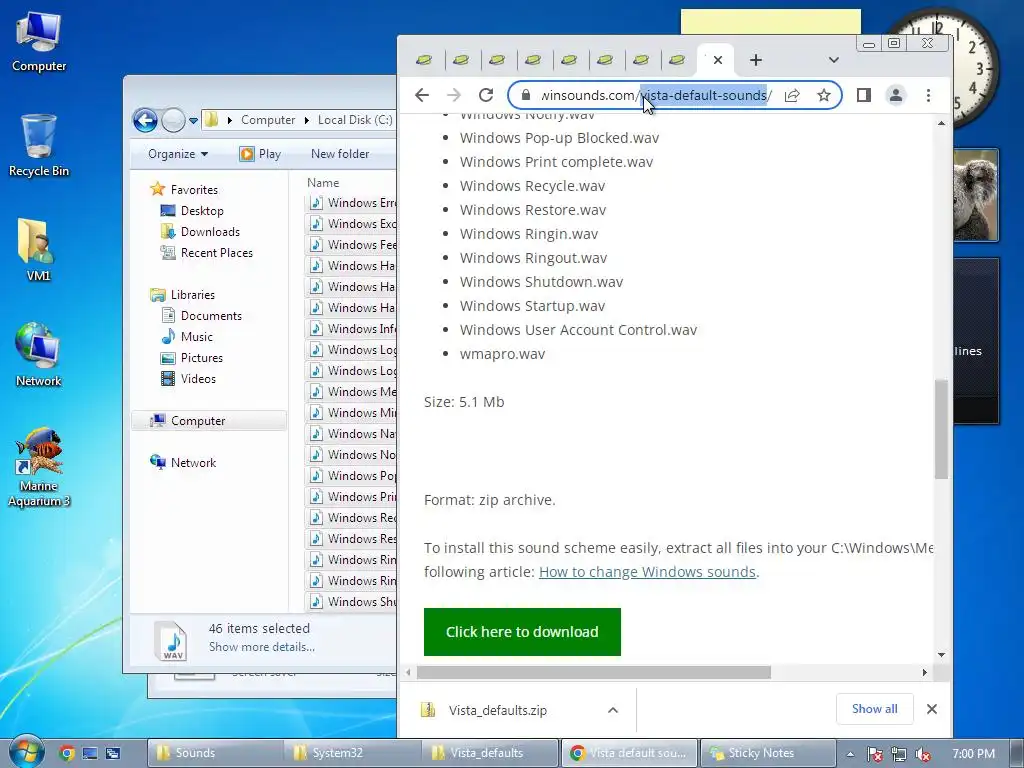The height and width of the screenshot is (768, 1024).
Task: Go back in Explorer window
Action: pos(145,120)
